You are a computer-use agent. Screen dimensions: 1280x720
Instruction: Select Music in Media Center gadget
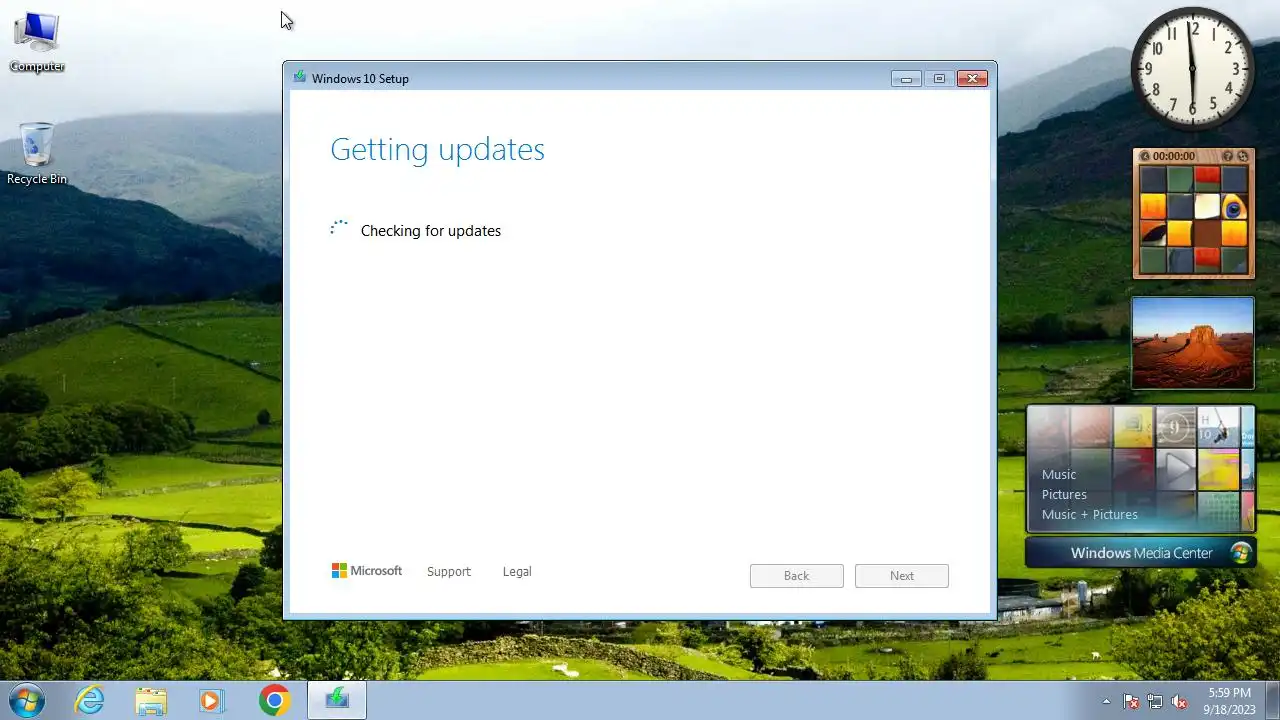(1059, 474)
